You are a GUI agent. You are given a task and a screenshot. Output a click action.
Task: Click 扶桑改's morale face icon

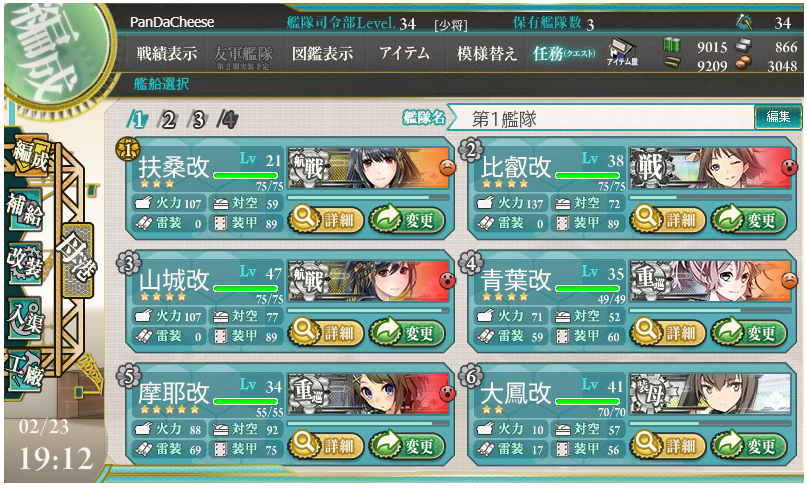[447, 167]
